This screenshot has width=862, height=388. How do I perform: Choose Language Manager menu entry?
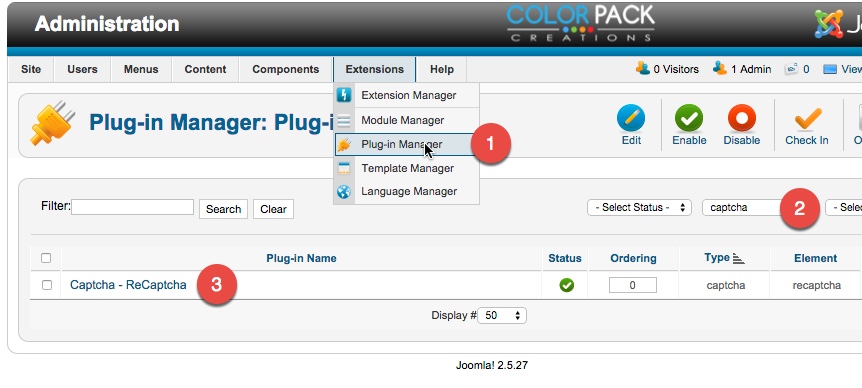point(406,191)
